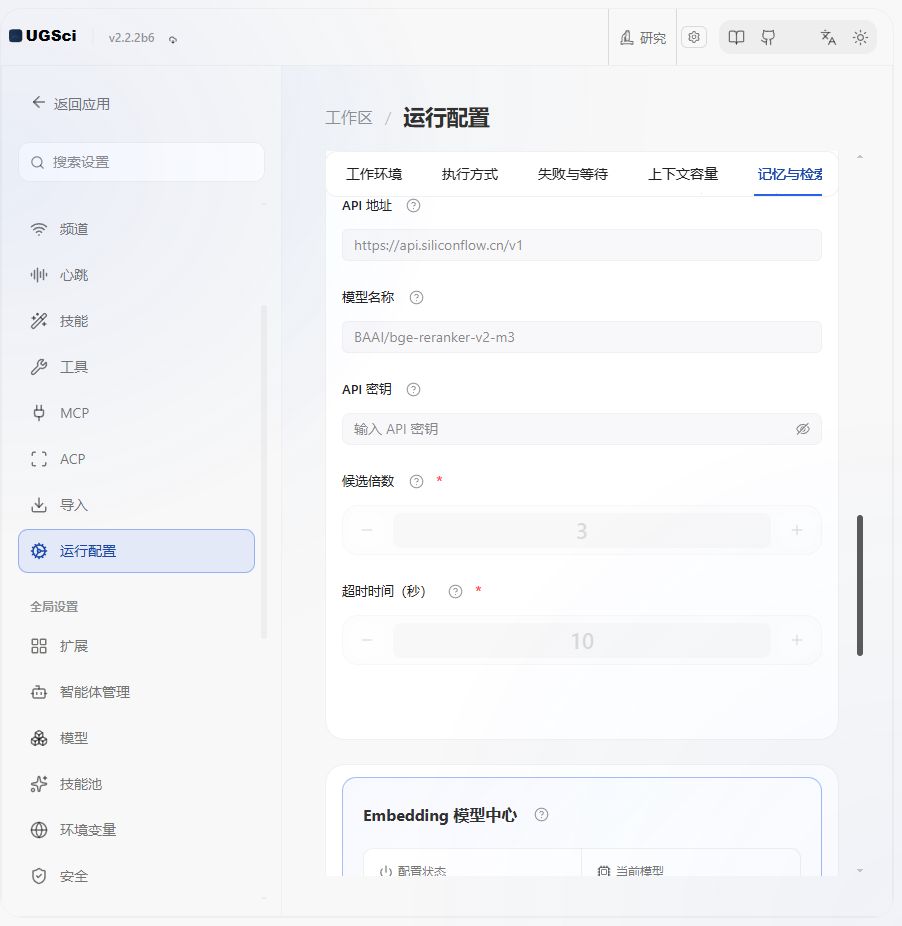
Task: Click the scroll-down arrow of content pane
Action: pyautogui.click(x=860, y=870)
